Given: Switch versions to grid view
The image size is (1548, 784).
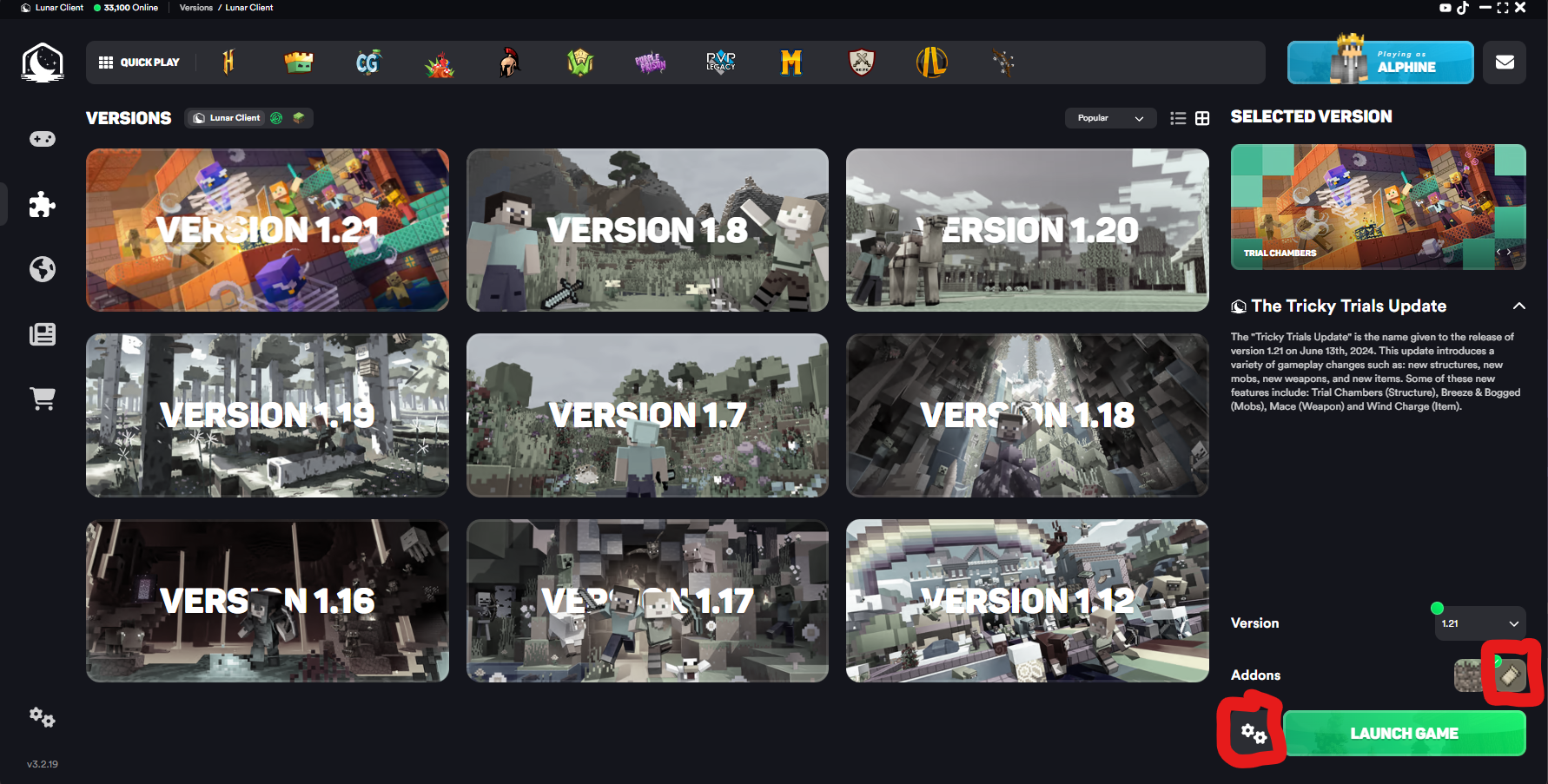Looking at the screenshot, I should click(x=1202, y=118).
